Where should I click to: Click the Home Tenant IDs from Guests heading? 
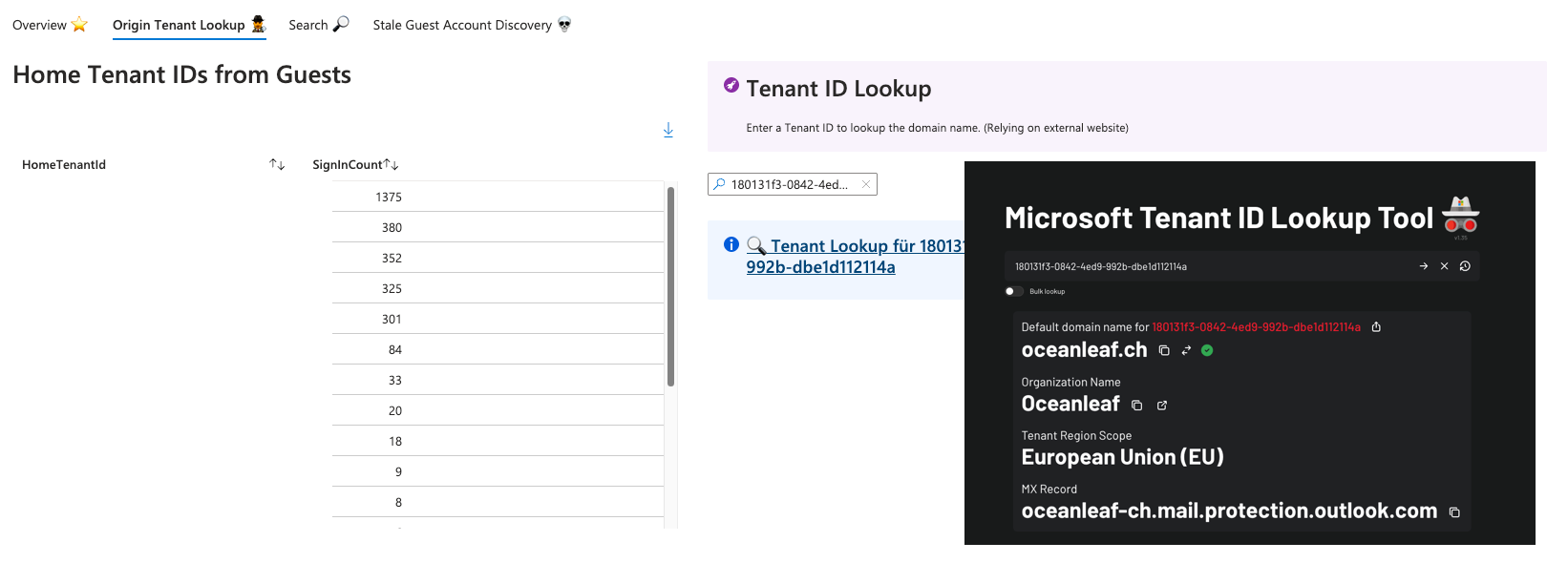181,74
